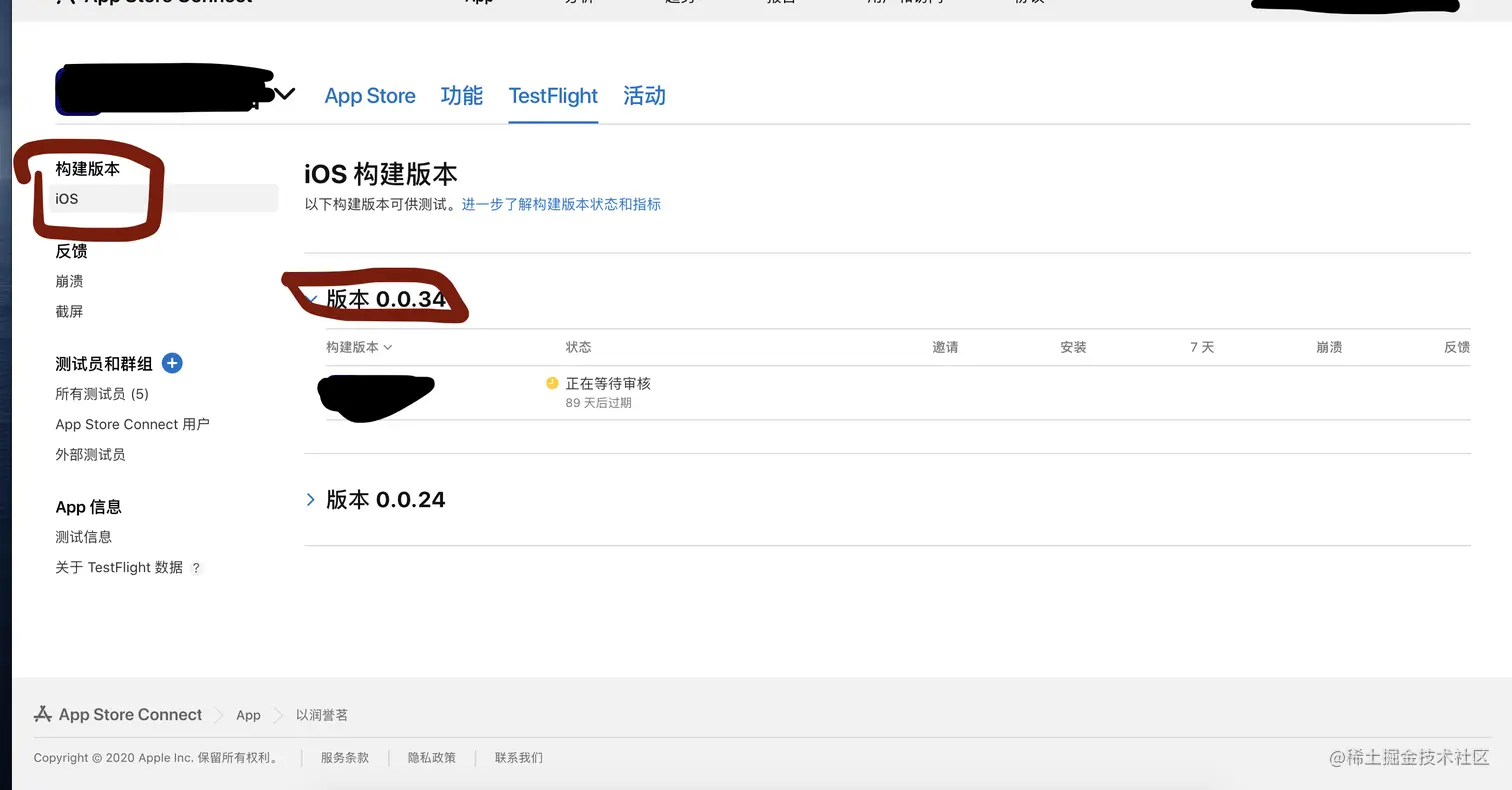Open 截屏 feedback in the sidebar
This screenshot has width=1512, height=790.
click(x=69, y=311)
